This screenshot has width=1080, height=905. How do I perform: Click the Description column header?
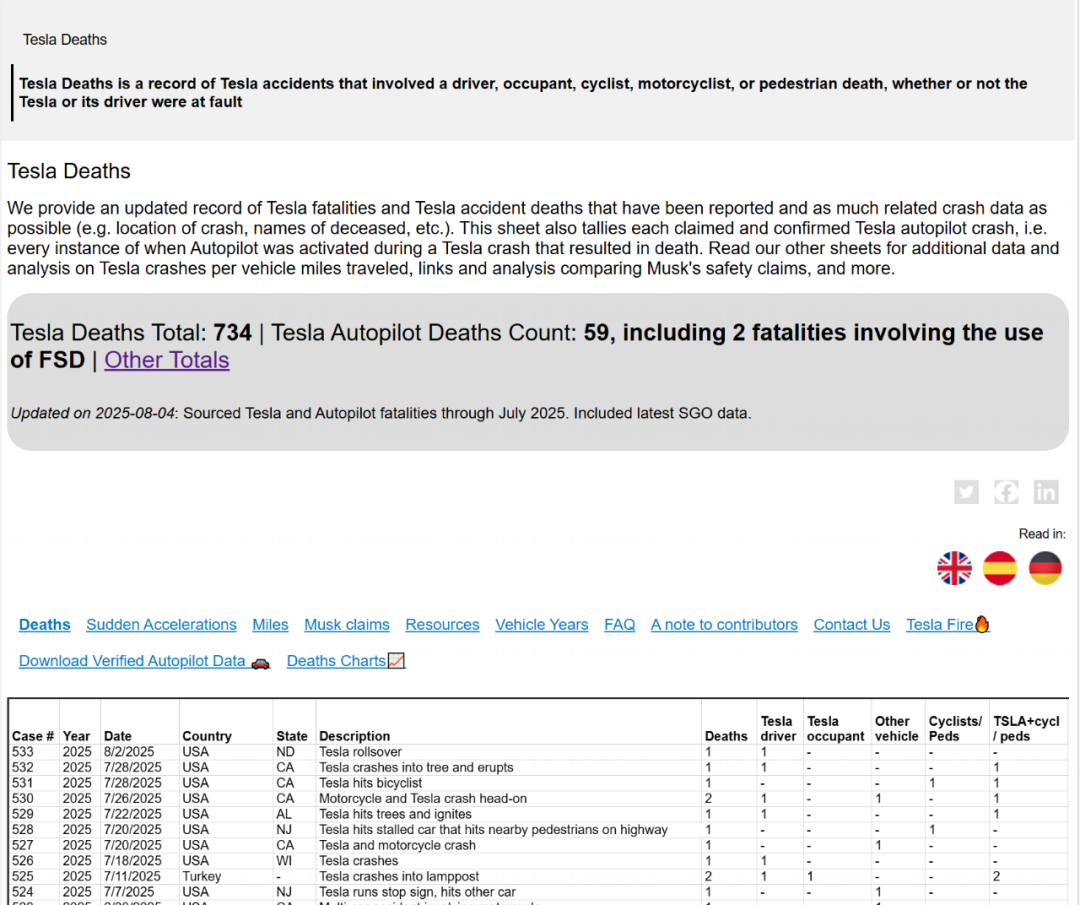(x=354, y=736)
